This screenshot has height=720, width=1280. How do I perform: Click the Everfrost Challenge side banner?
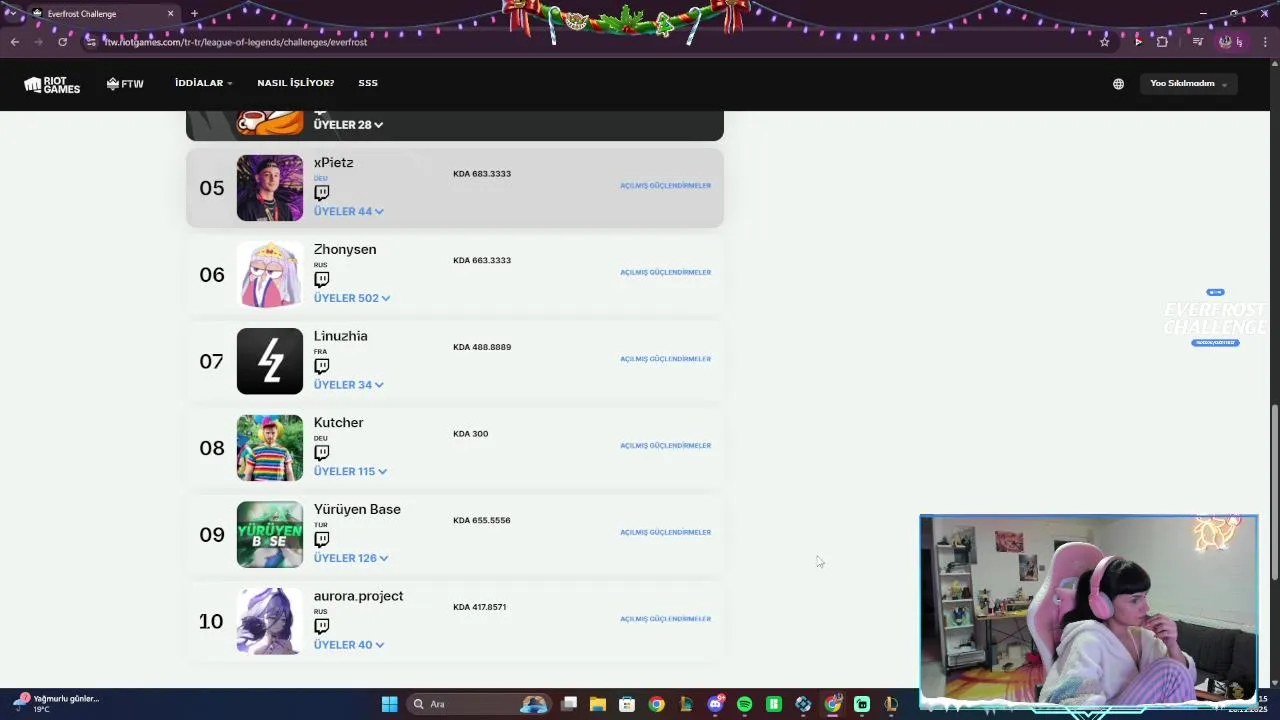click(1215, 319)
